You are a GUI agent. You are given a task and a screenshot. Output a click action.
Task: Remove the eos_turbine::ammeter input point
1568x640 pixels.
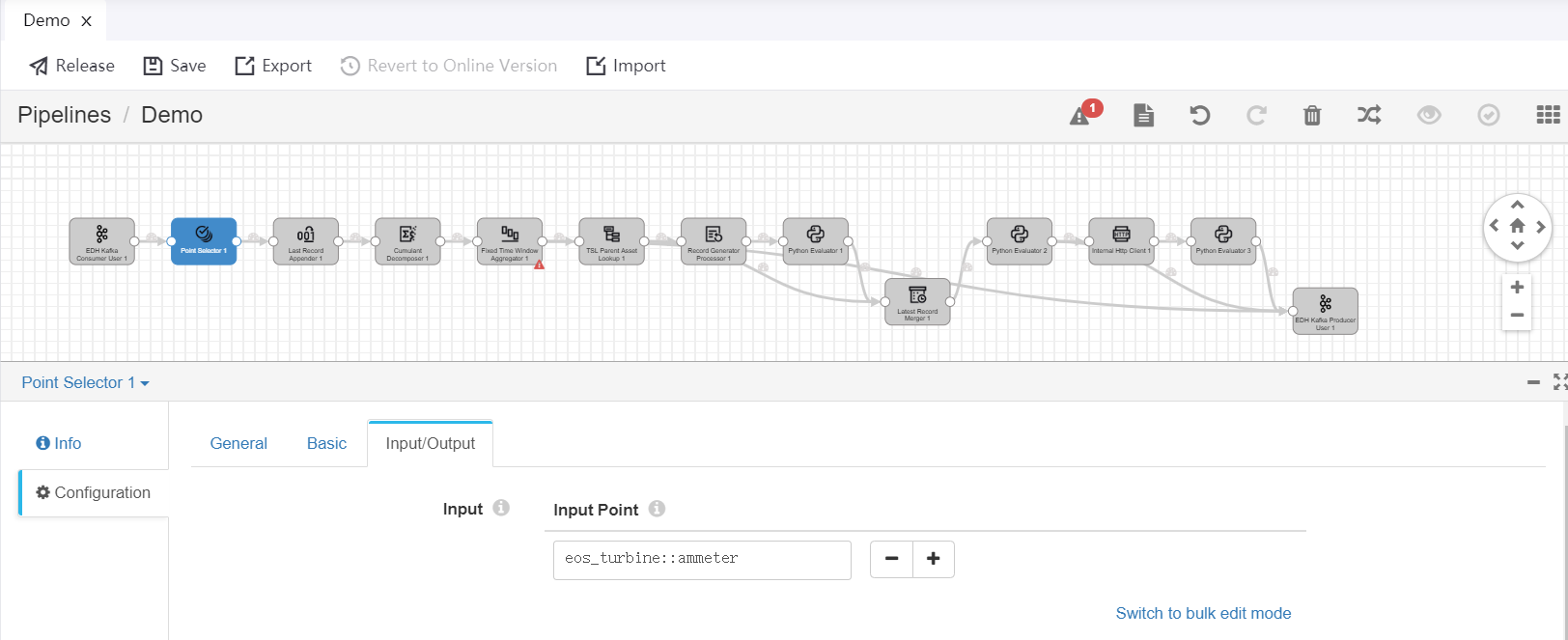[891, 559]
